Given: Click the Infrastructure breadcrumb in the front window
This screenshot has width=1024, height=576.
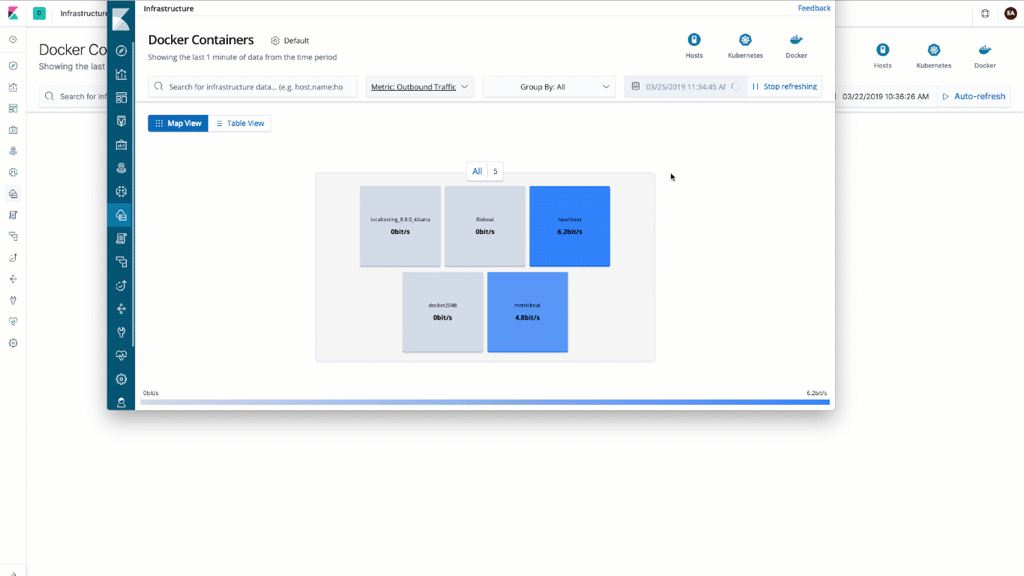Looking at the screenshot, I should 168,8.
